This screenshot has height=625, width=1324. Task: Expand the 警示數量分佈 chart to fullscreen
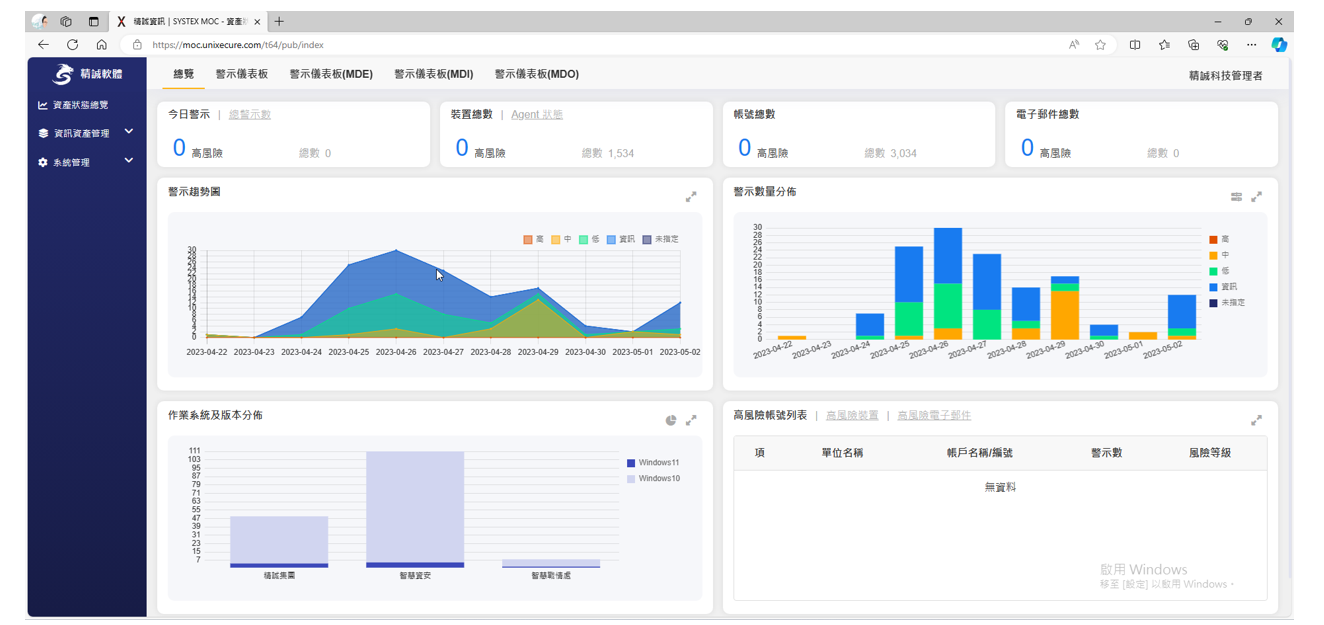[1257, 197]
